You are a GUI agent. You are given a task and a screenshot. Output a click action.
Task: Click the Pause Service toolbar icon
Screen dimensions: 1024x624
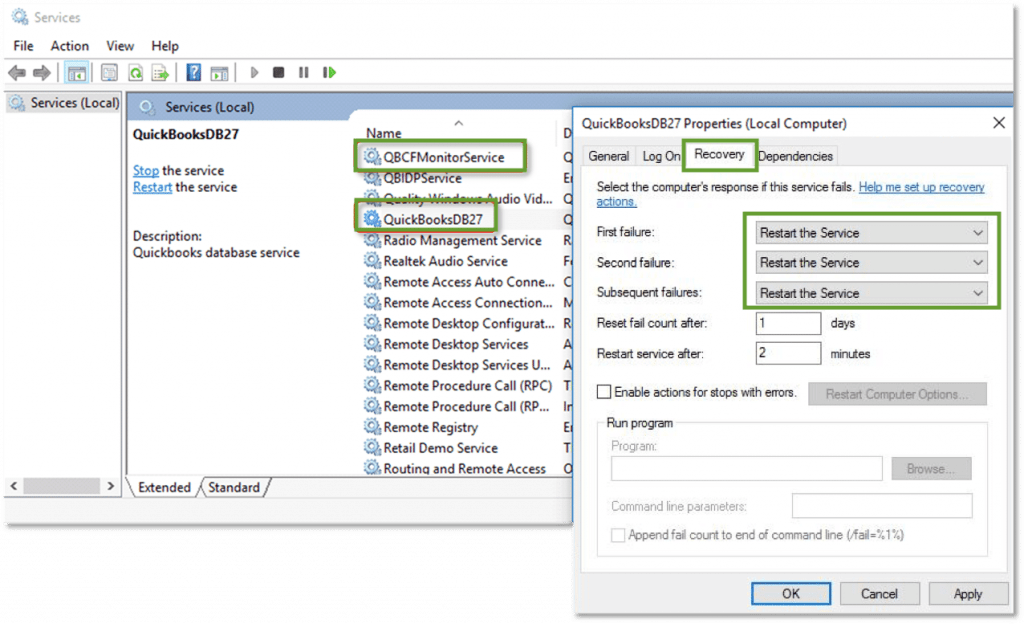pyautogui.click(x=304, y=72)
